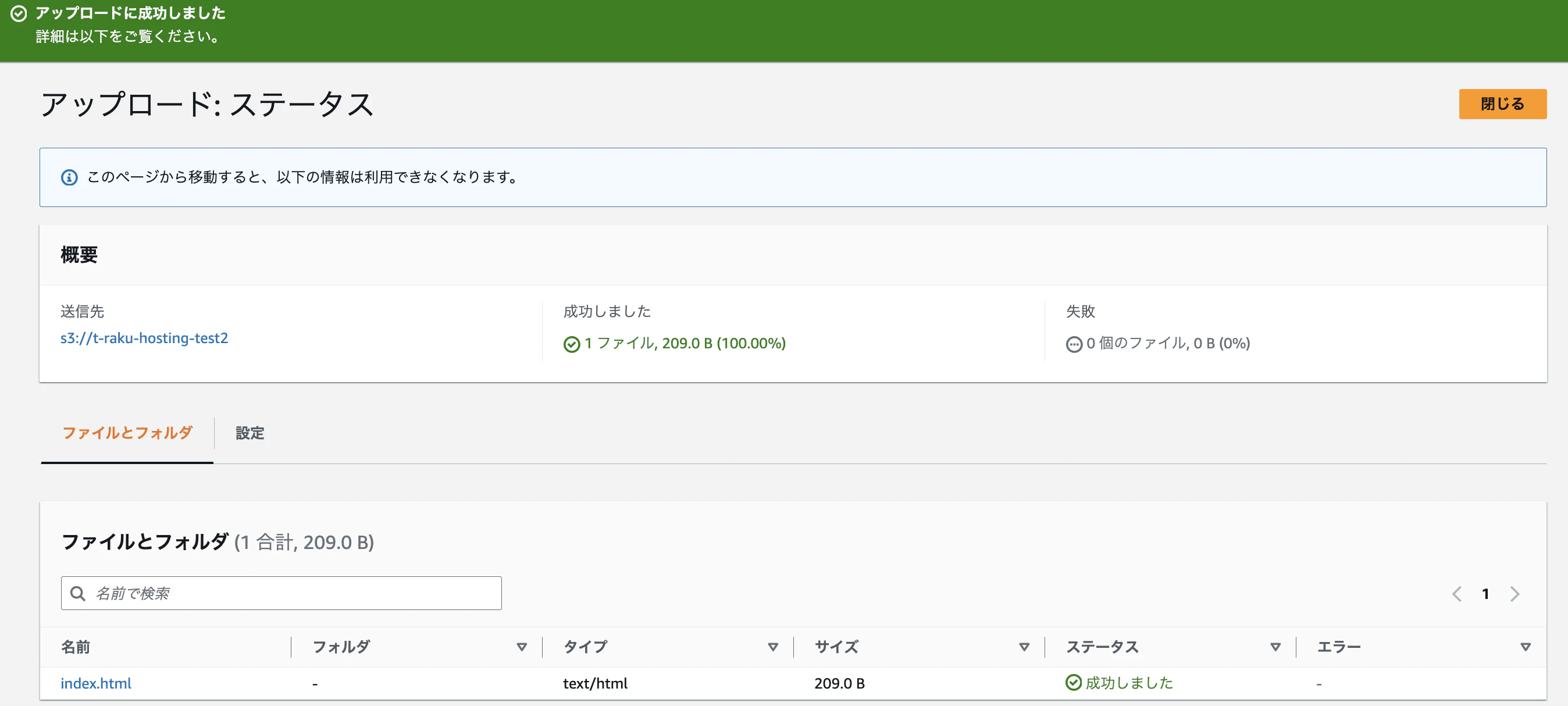The image size is (1568, 706).
Task: Click the left pagination chevron
Action: tap(1456, 594)
